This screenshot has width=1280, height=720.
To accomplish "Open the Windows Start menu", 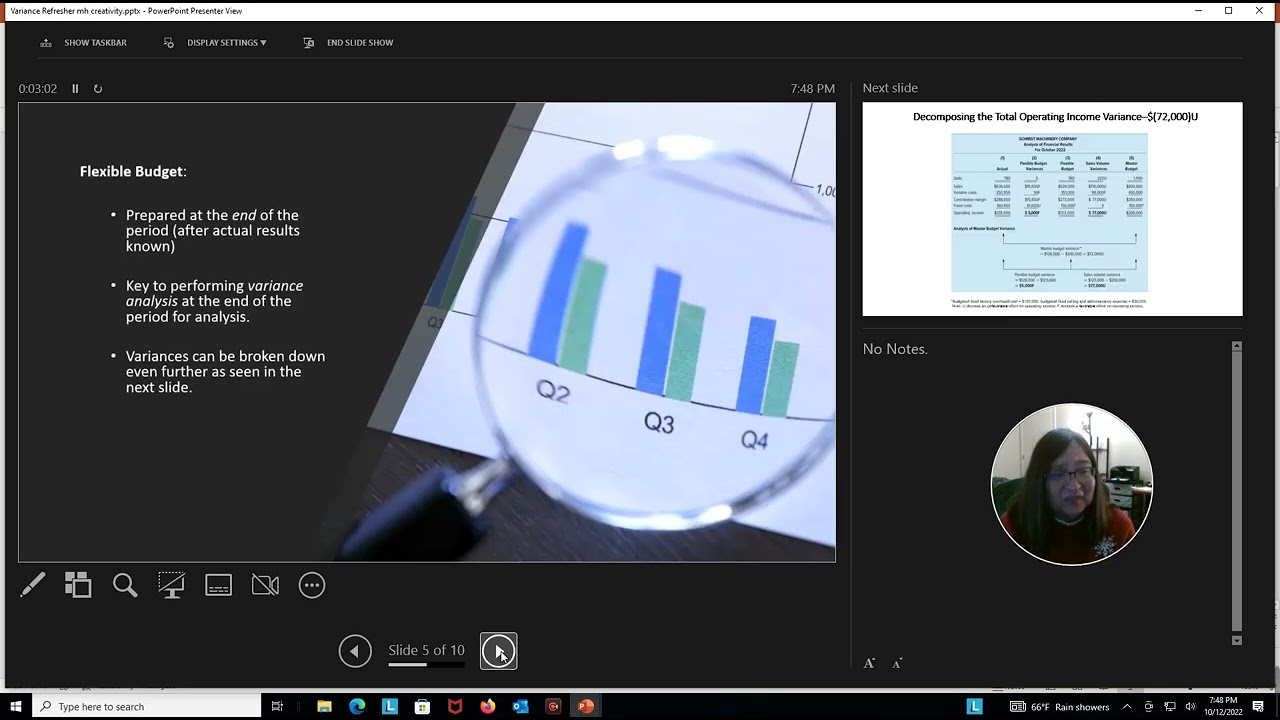I will pyautogui.click(x=16, y=707).
